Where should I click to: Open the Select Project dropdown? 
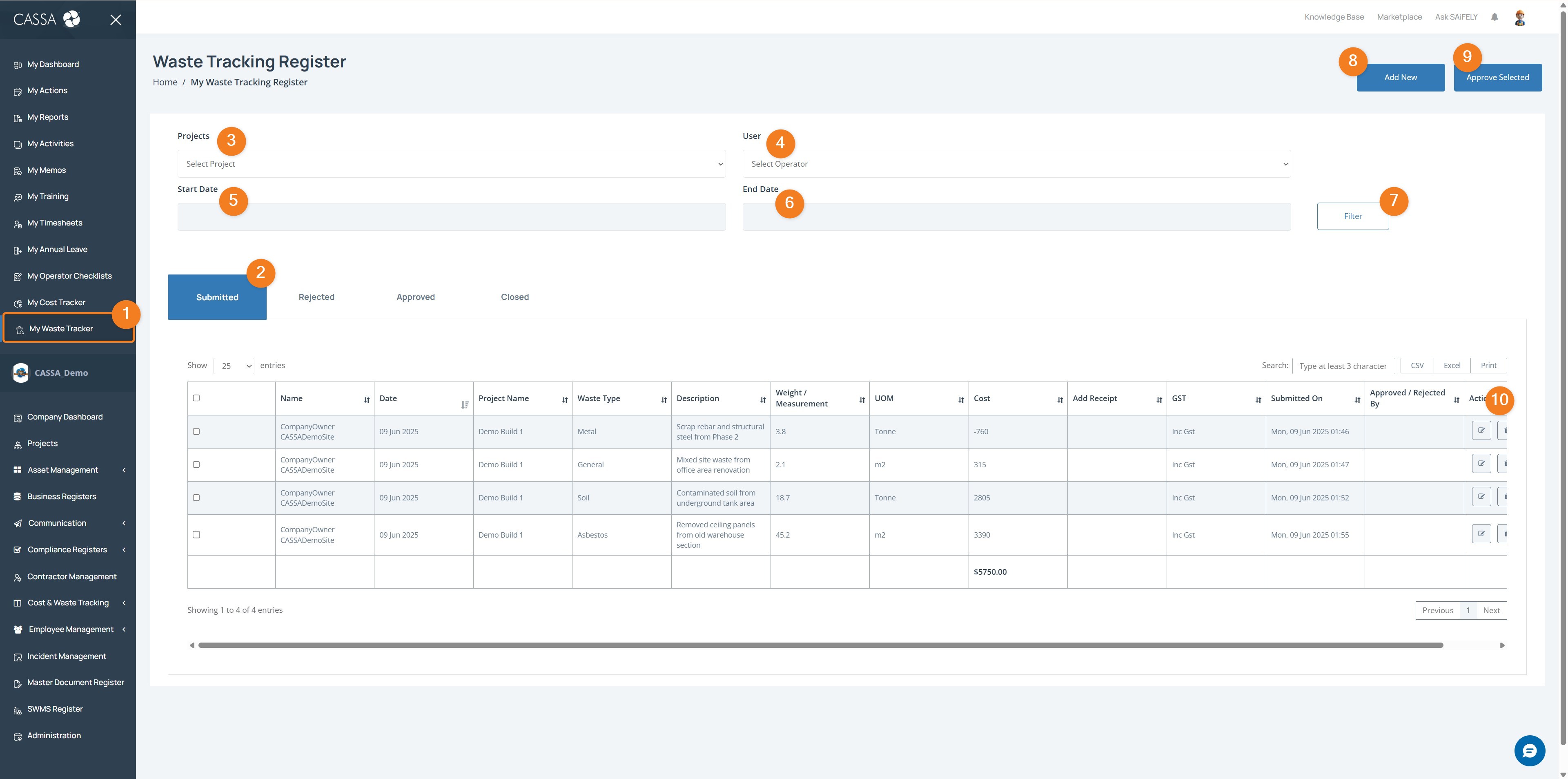451,163
